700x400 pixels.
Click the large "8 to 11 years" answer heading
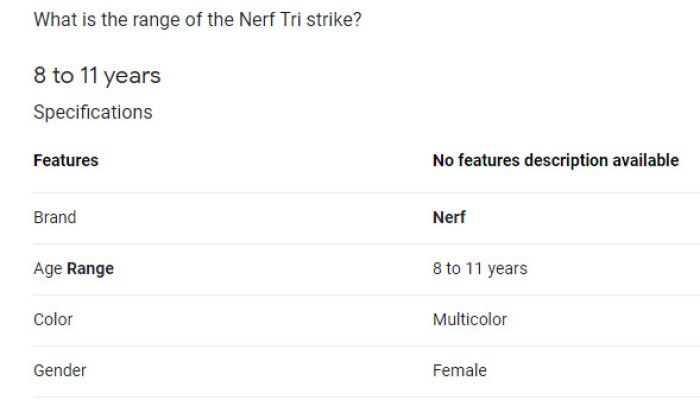coord(97,76)
